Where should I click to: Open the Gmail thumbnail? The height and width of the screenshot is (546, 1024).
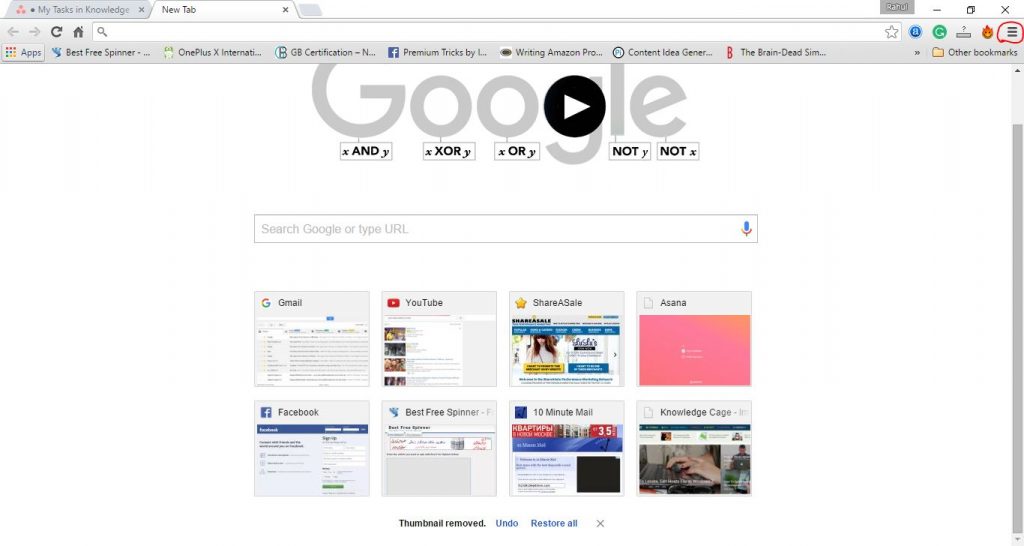coord(312,339)
